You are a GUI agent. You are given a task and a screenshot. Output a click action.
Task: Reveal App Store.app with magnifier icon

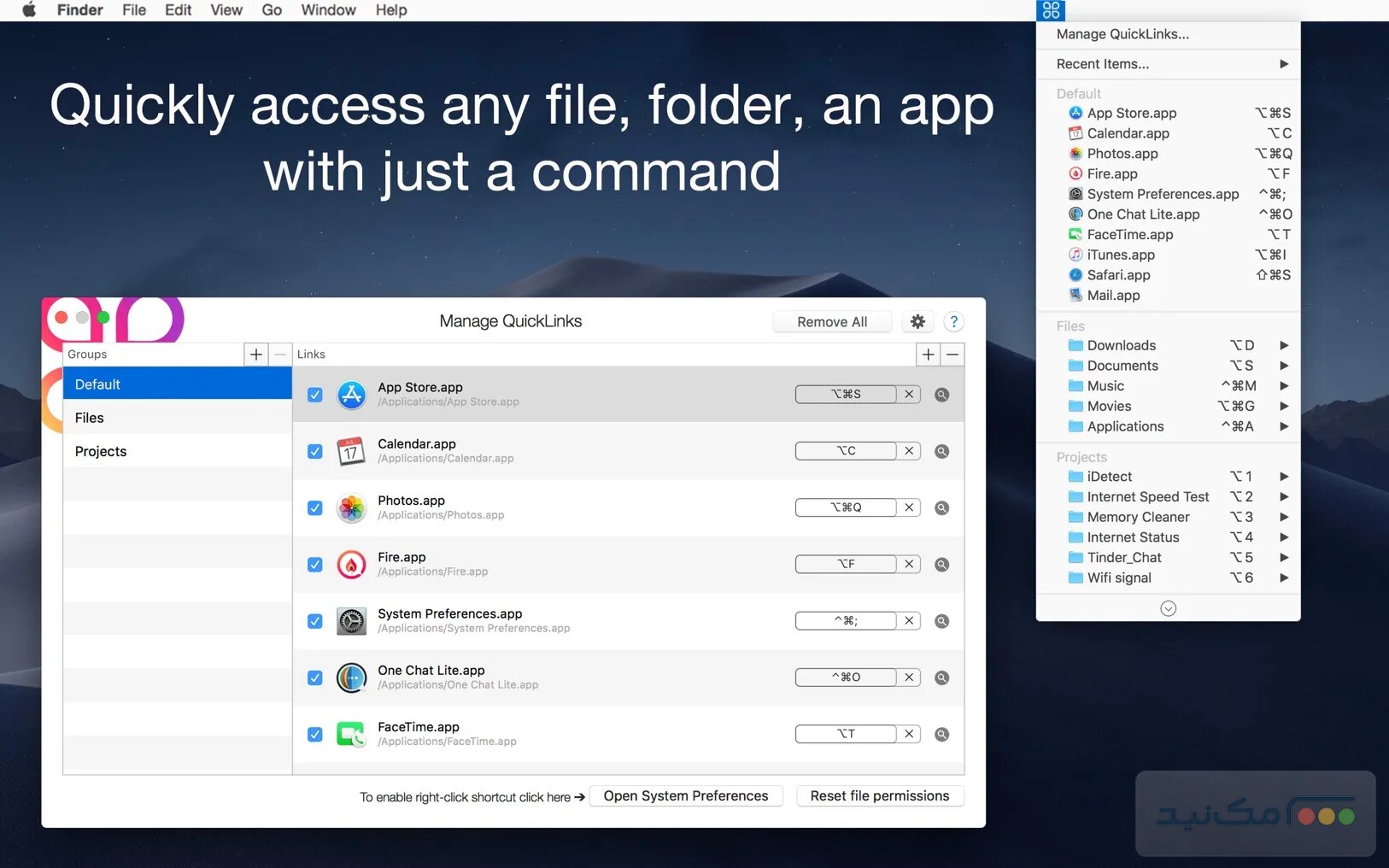click(x=941, y=395)
